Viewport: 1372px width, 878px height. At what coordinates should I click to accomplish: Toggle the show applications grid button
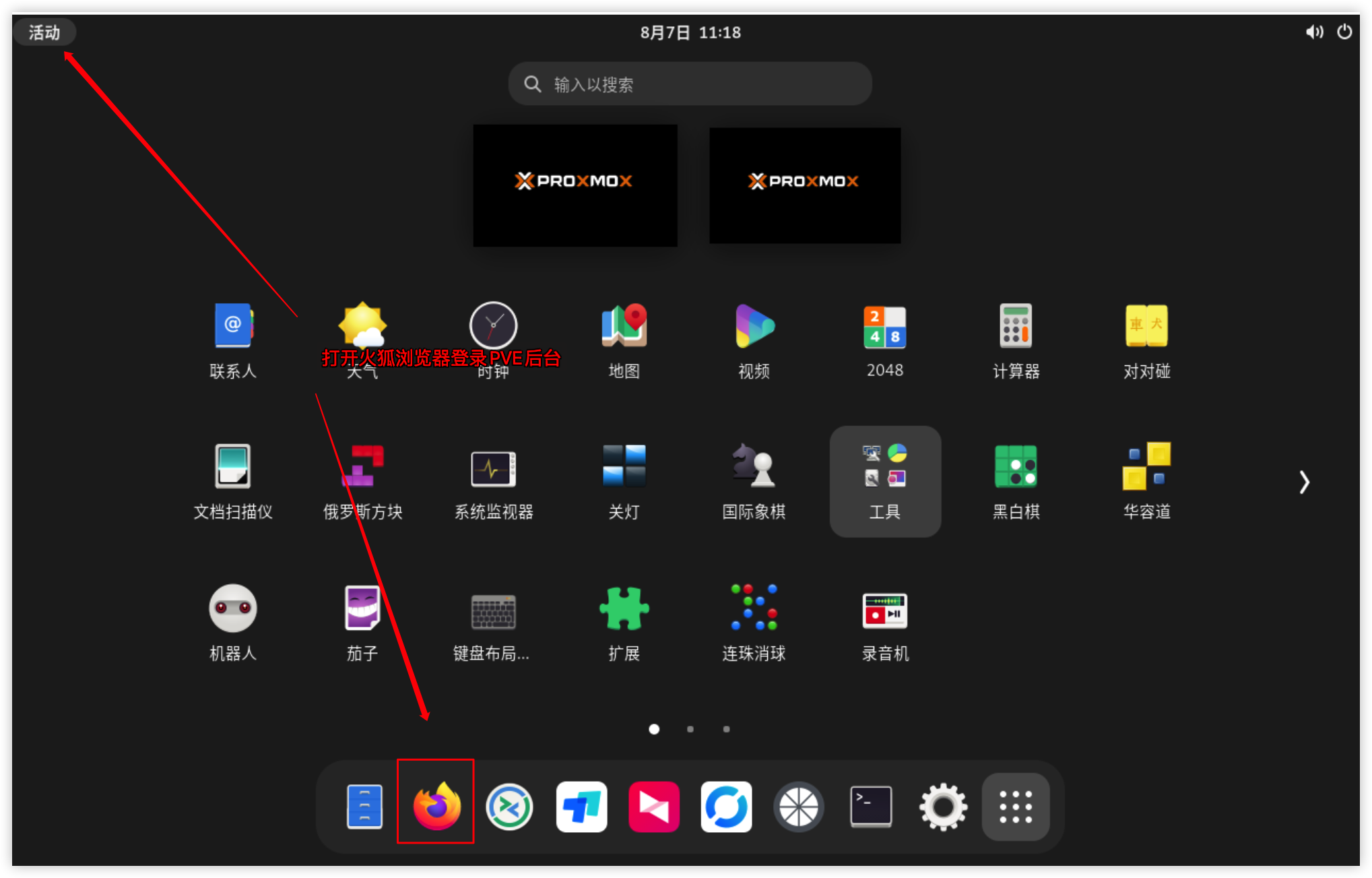pyautogui.click(x=1015, y=806)
